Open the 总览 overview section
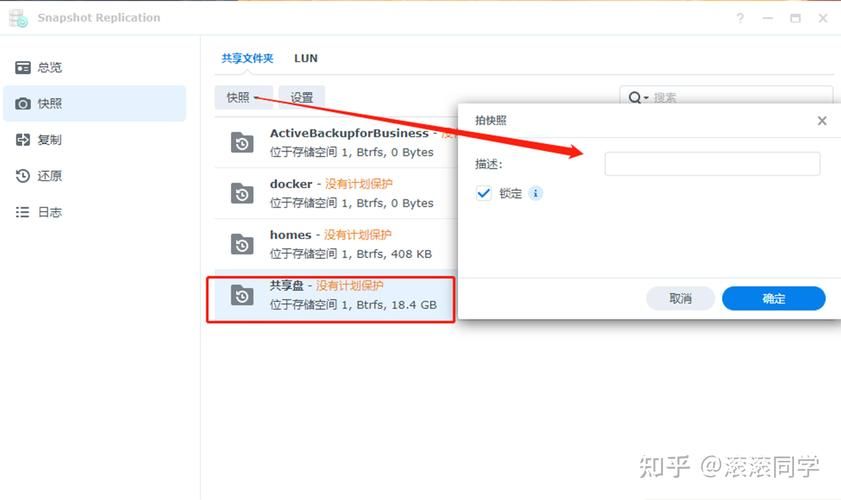The height and width of the screenshot is (500, 841). [94, 67]
